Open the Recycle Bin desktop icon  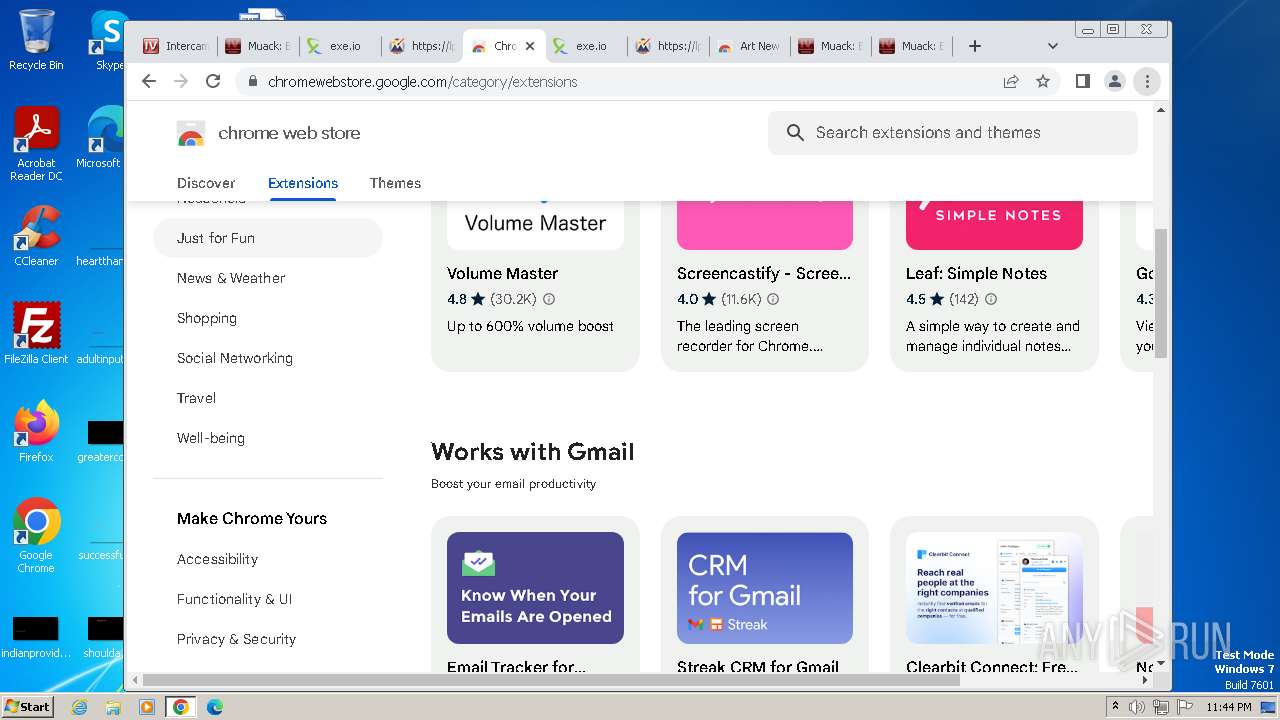pos(36,40)
